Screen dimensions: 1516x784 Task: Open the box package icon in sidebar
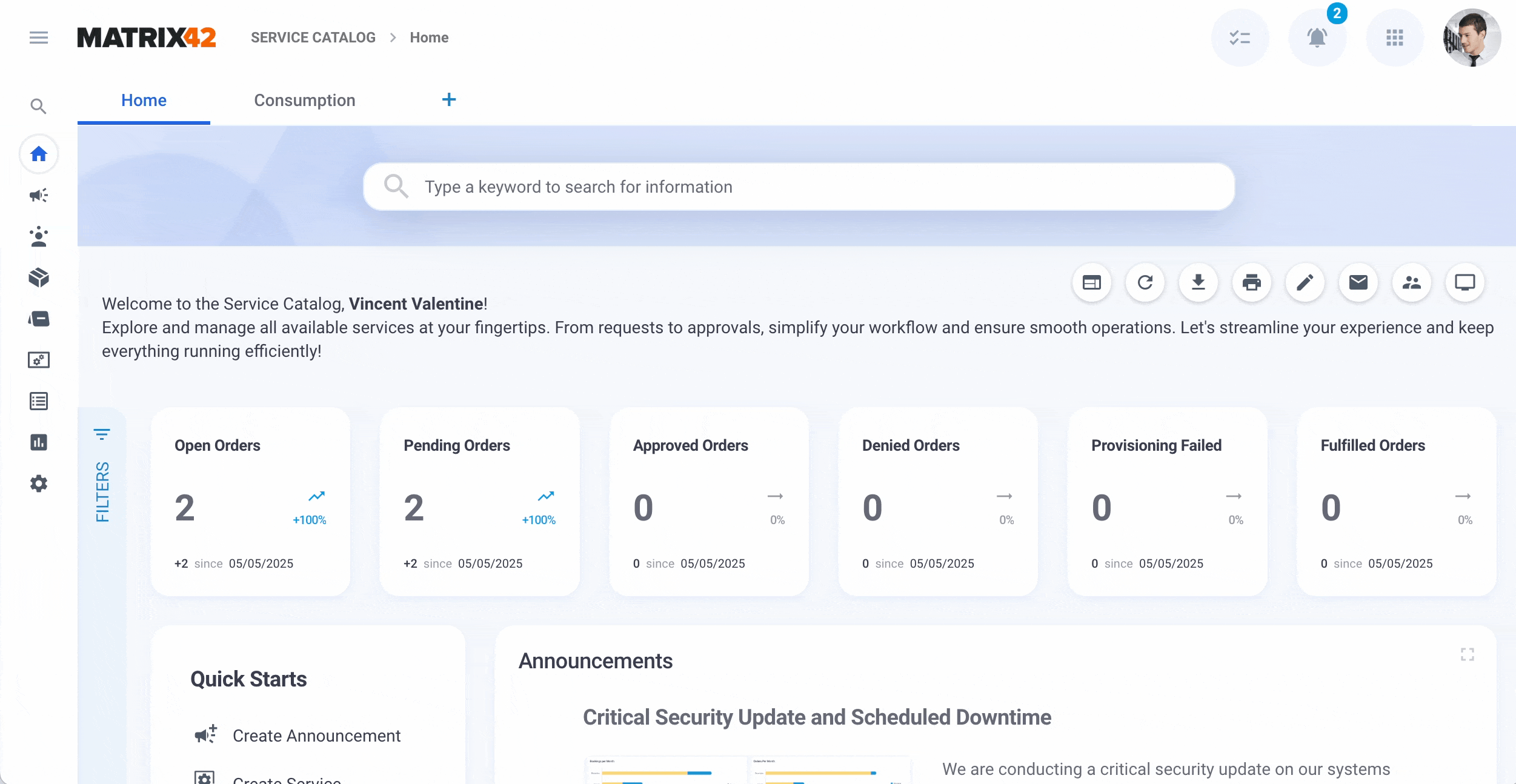(x=39, y=277)
